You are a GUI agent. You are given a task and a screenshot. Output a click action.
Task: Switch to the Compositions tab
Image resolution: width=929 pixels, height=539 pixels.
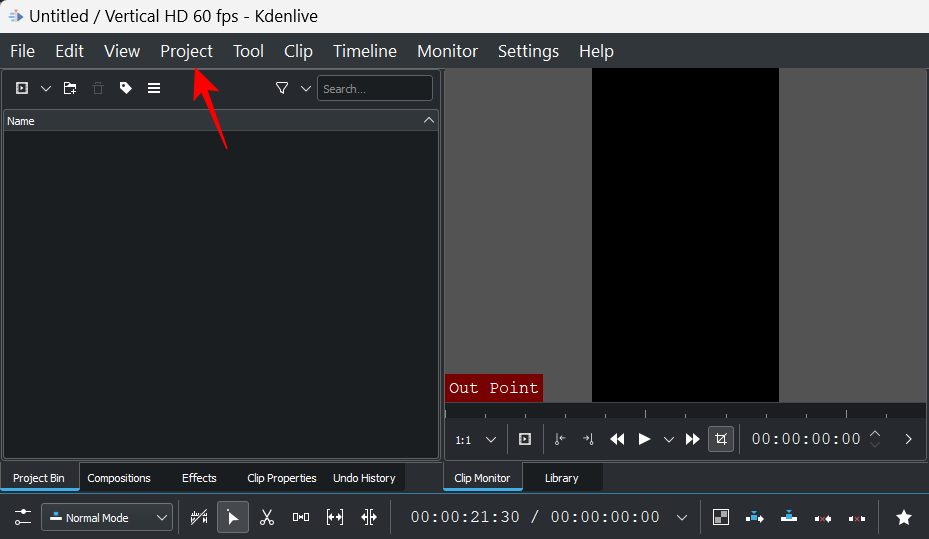pos(119,477)
